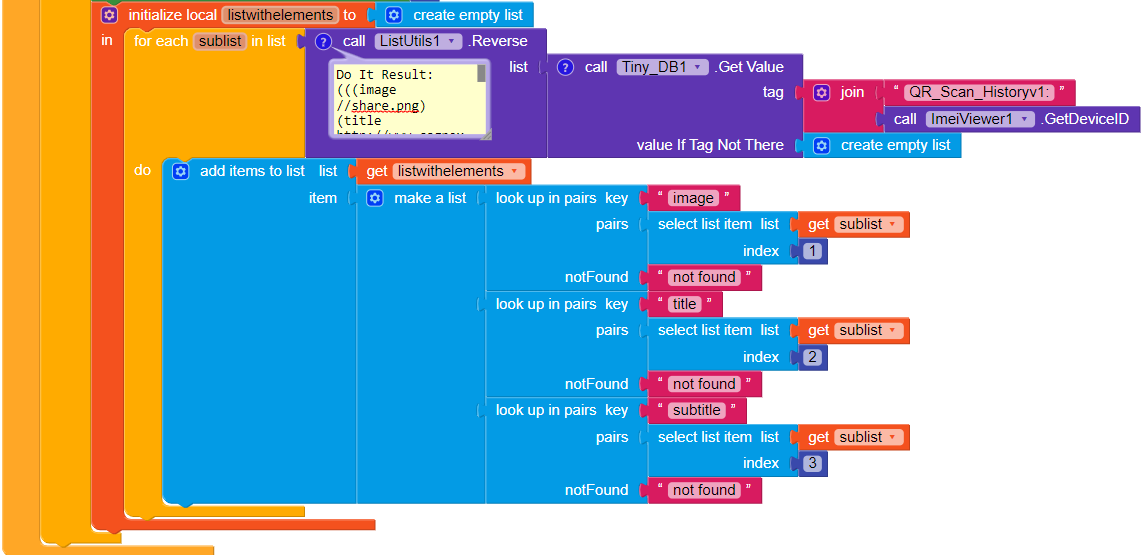Open get sublist dropdown beside index 3

(x=868, y=437)
